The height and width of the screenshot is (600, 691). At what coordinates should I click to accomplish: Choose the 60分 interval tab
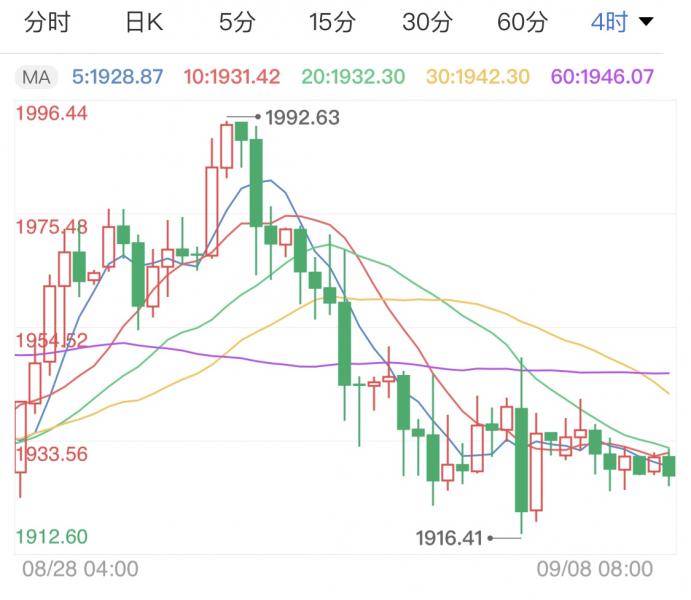[522, 22]
